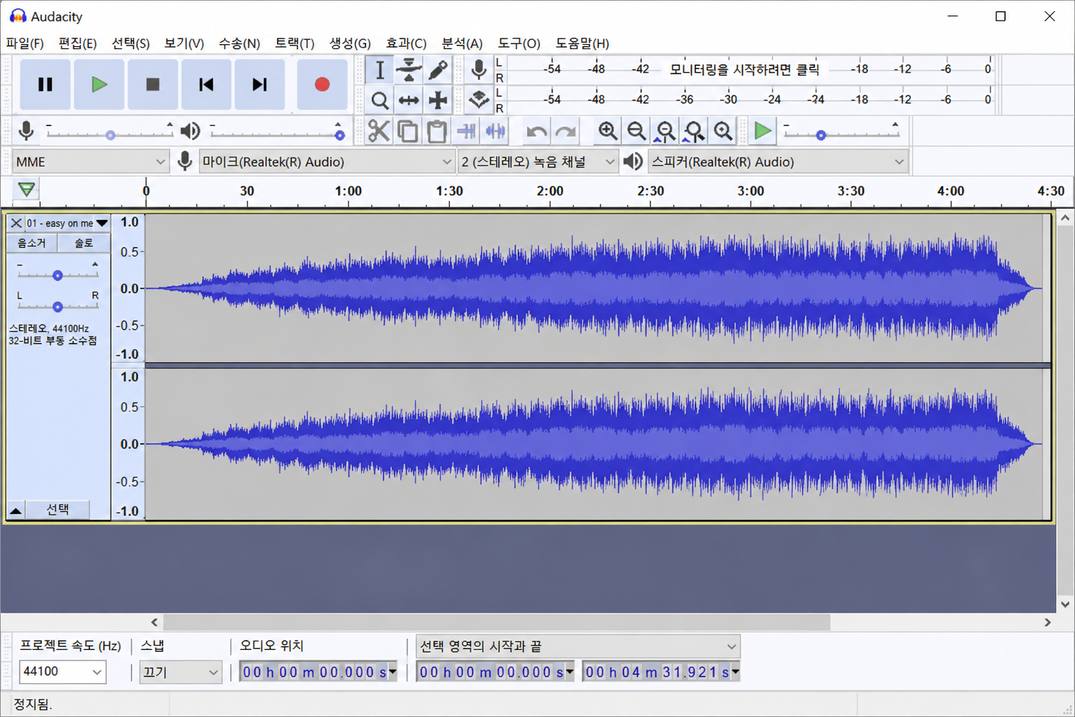Toggle track solo with 솔로 button
This screenshot has width=1075, height=717.
click(x=84, y=243)
